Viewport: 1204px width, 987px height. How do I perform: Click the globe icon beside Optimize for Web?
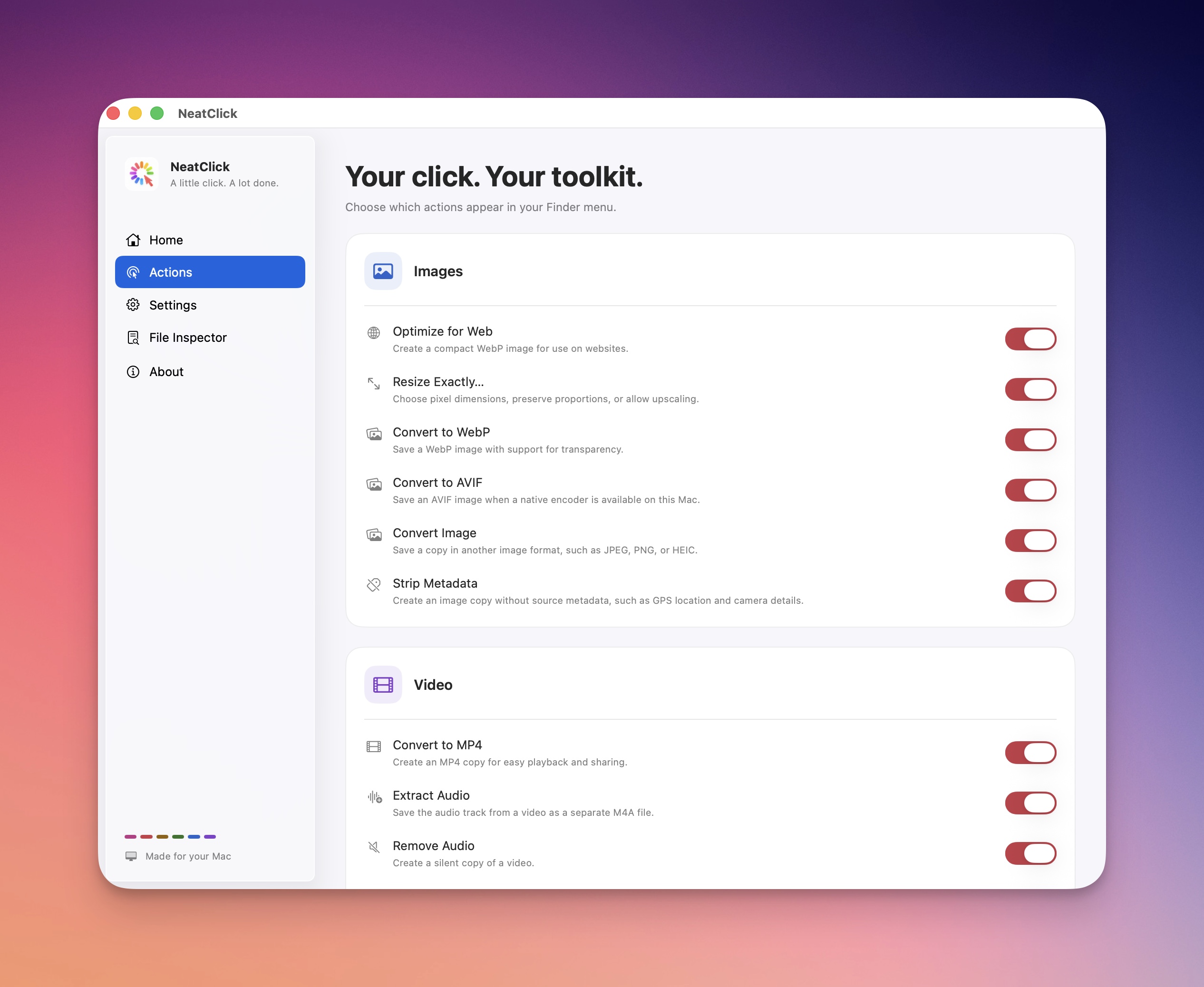(x=374, y=333)
